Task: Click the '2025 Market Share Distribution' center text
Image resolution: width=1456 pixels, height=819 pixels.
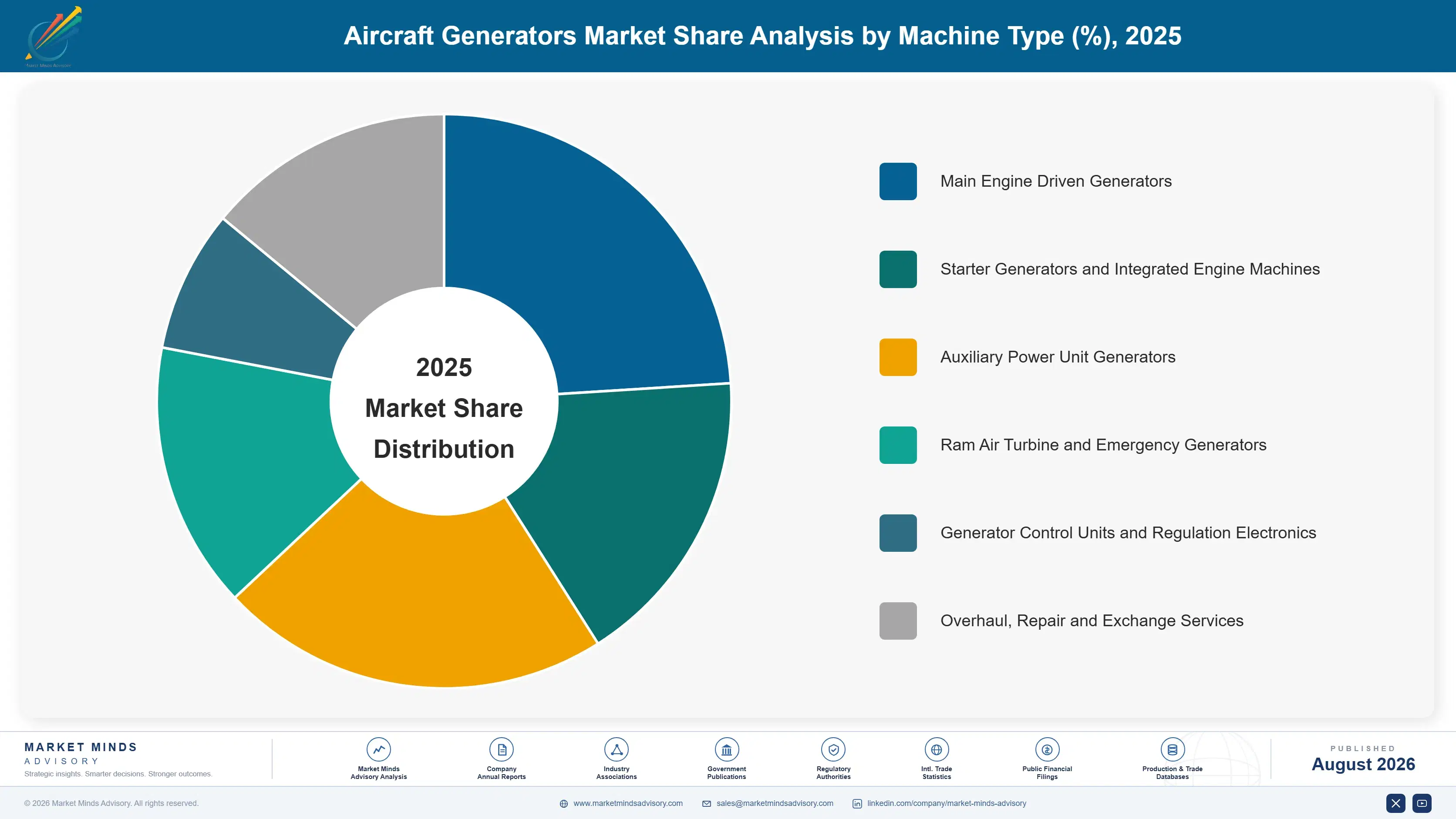Action: coord(444,408)
